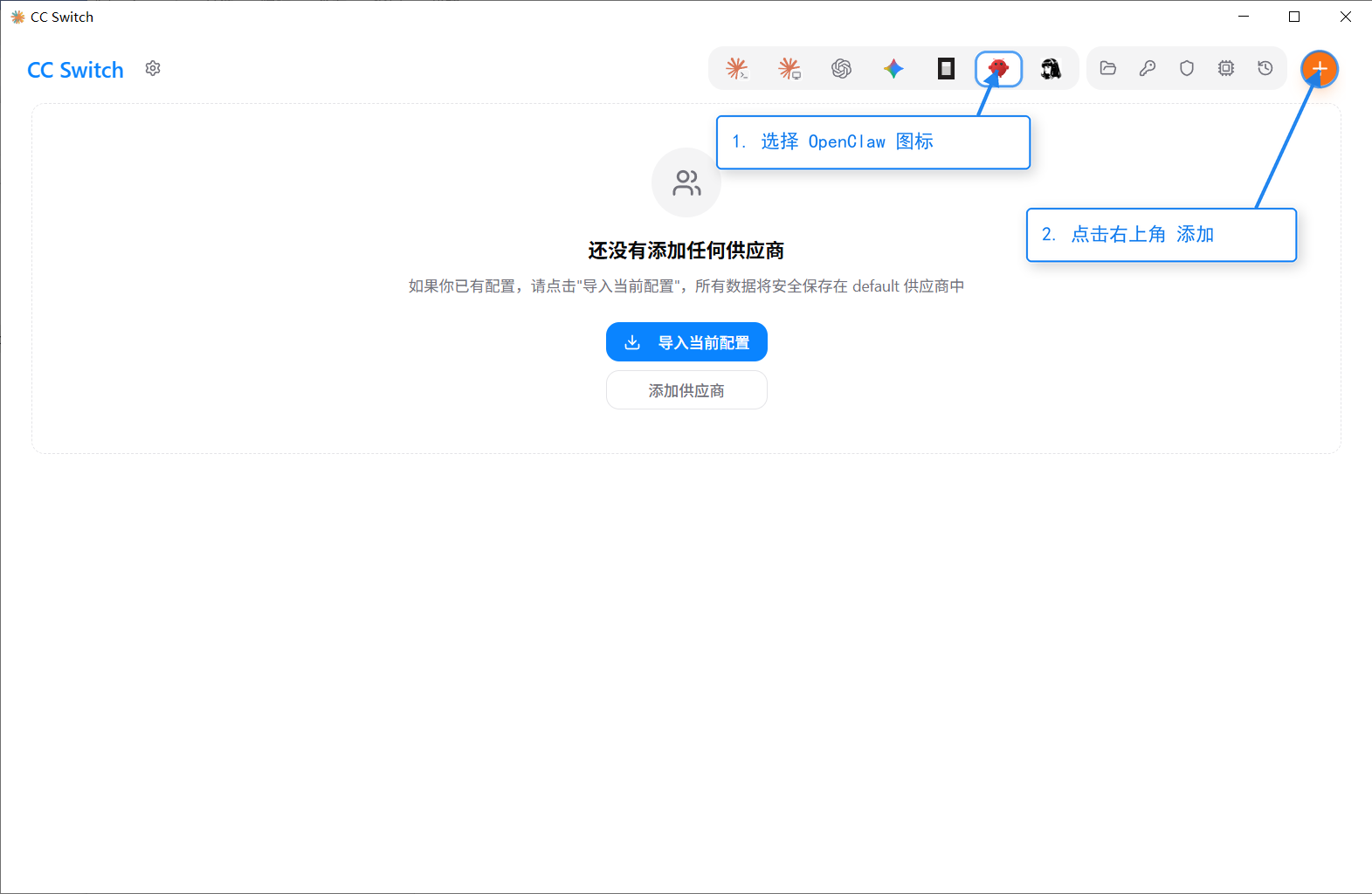
Task: Click the 添加供应商 button
Action: 686,390
